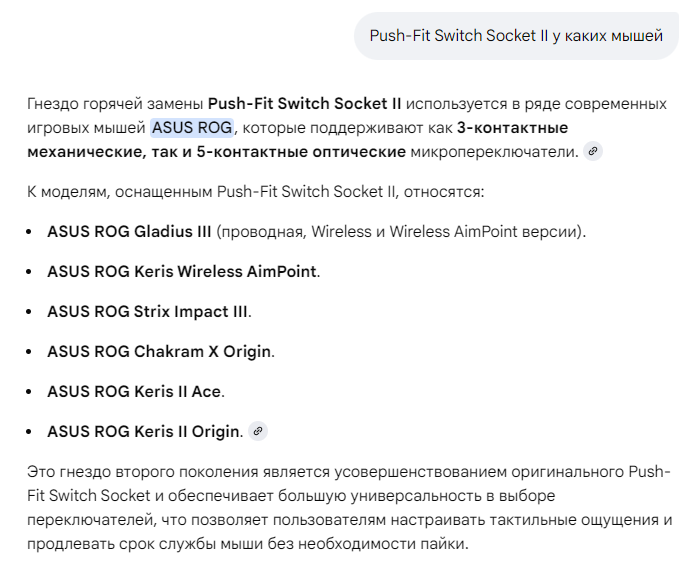The image size is (691, 575).
Task: Click the sentence starting "К моделям, оснащенным"
Action: [256, 191]
